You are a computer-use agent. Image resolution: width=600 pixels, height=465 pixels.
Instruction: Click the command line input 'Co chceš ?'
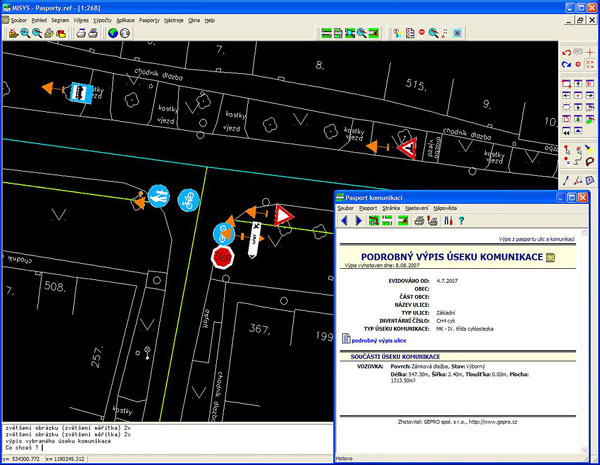[x=167, y=447]
